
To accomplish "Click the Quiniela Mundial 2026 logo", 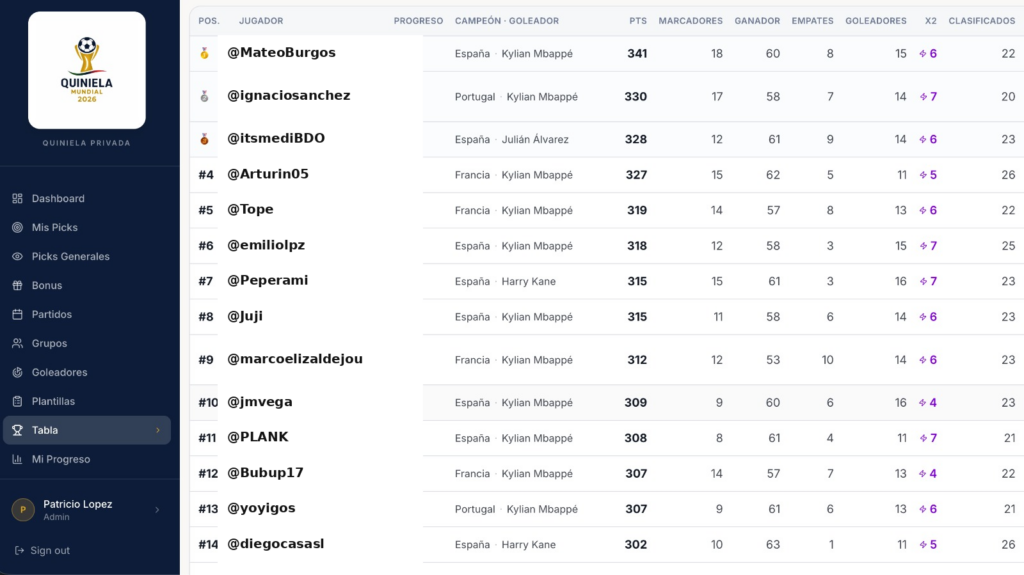I will click(87, 70).
